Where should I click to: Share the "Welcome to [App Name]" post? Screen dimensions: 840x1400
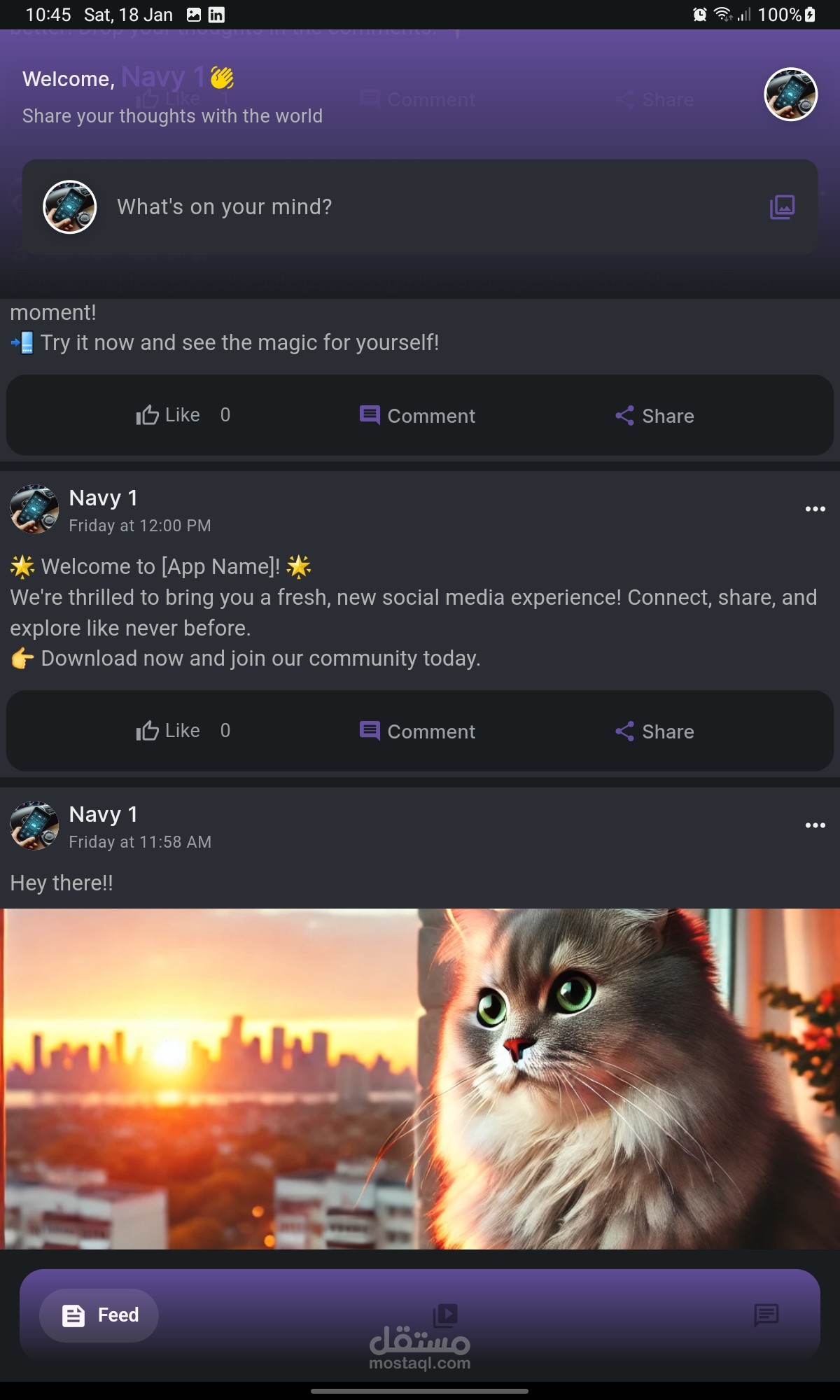pyautogui.click(x=654, y=731)
